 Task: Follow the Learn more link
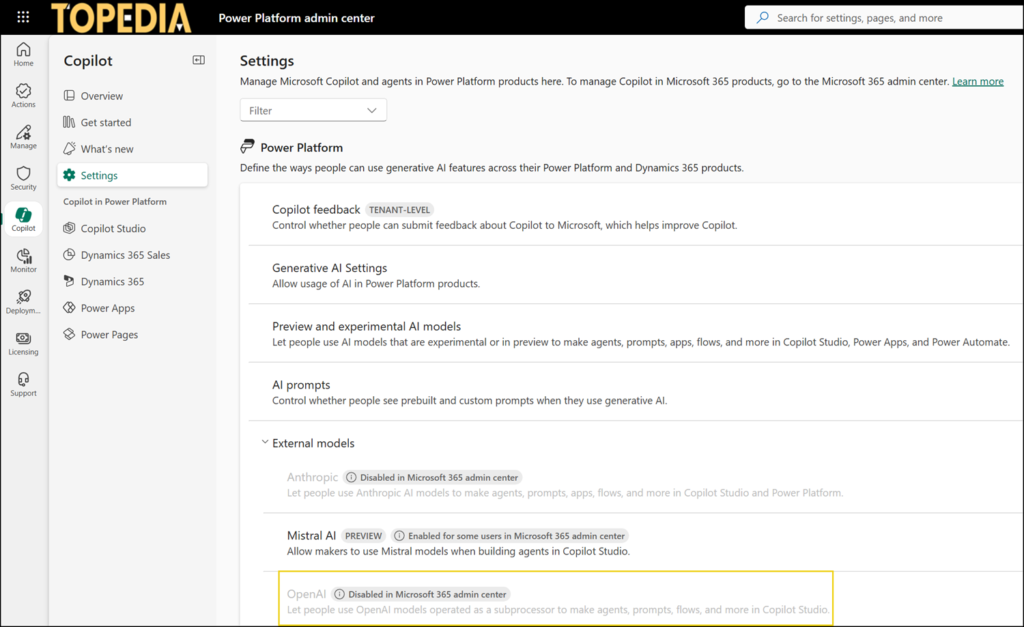(978, 81)
